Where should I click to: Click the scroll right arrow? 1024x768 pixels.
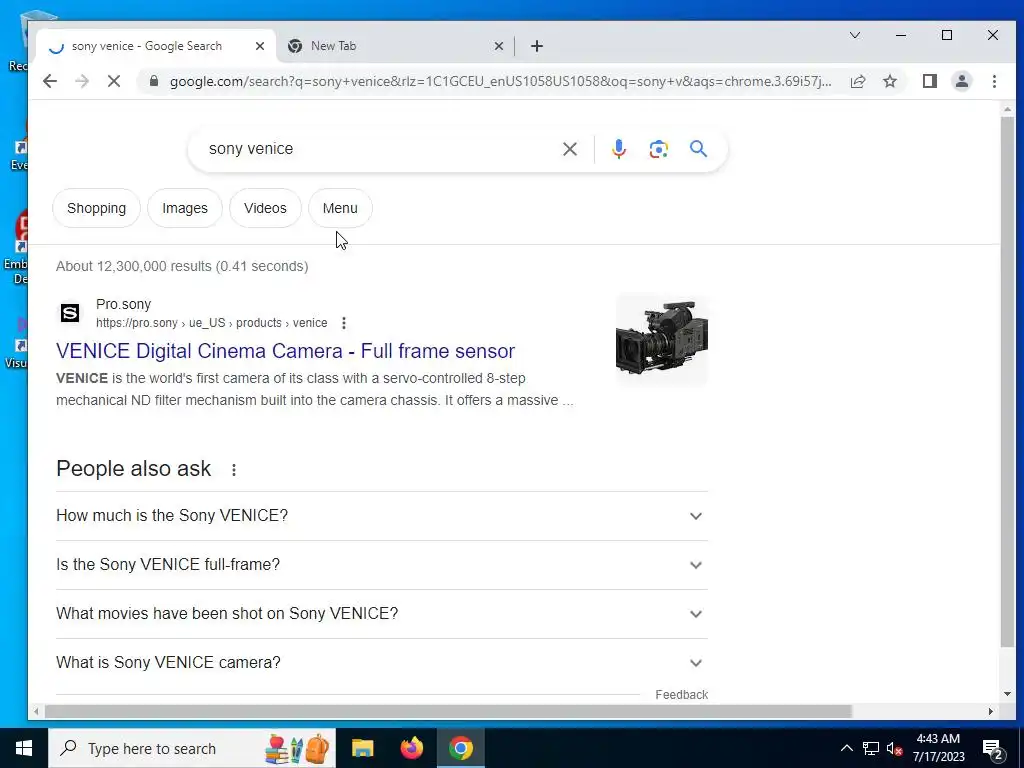[991, 711]
